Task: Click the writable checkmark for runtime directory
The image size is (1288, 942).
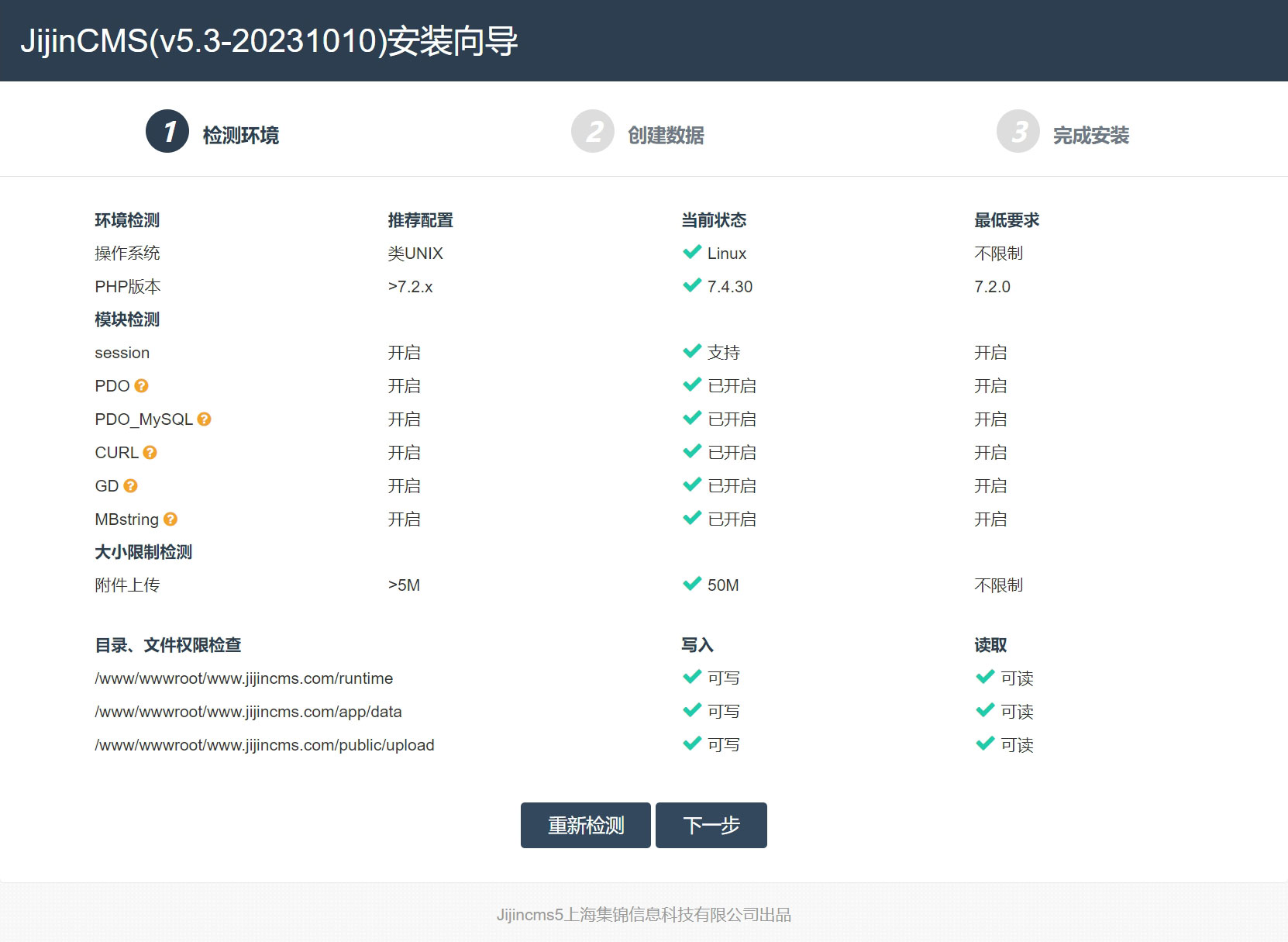Action: tap(692, 677)
